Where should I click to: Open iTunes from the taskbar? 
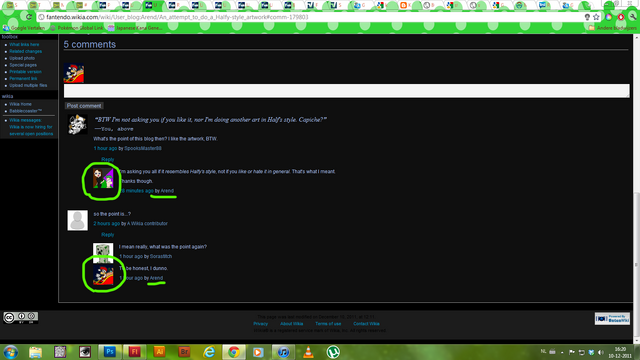pyautogui.click(x=283, y=352)
